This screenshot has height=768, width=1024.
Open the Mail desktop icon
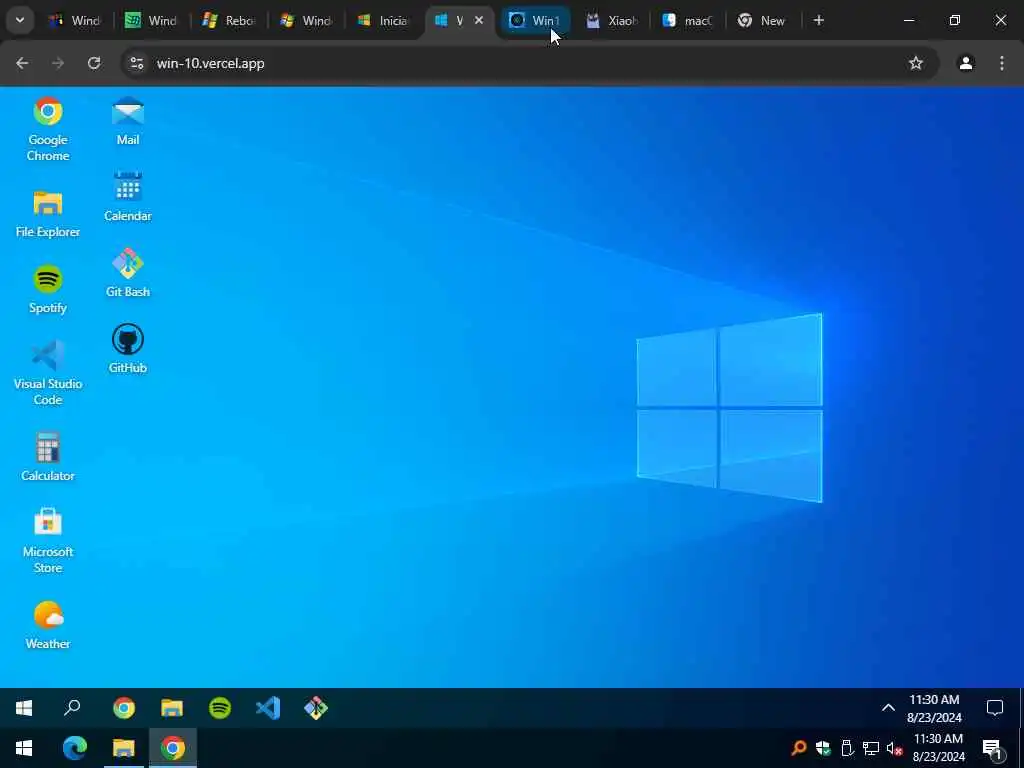click(x=127, y=121)
